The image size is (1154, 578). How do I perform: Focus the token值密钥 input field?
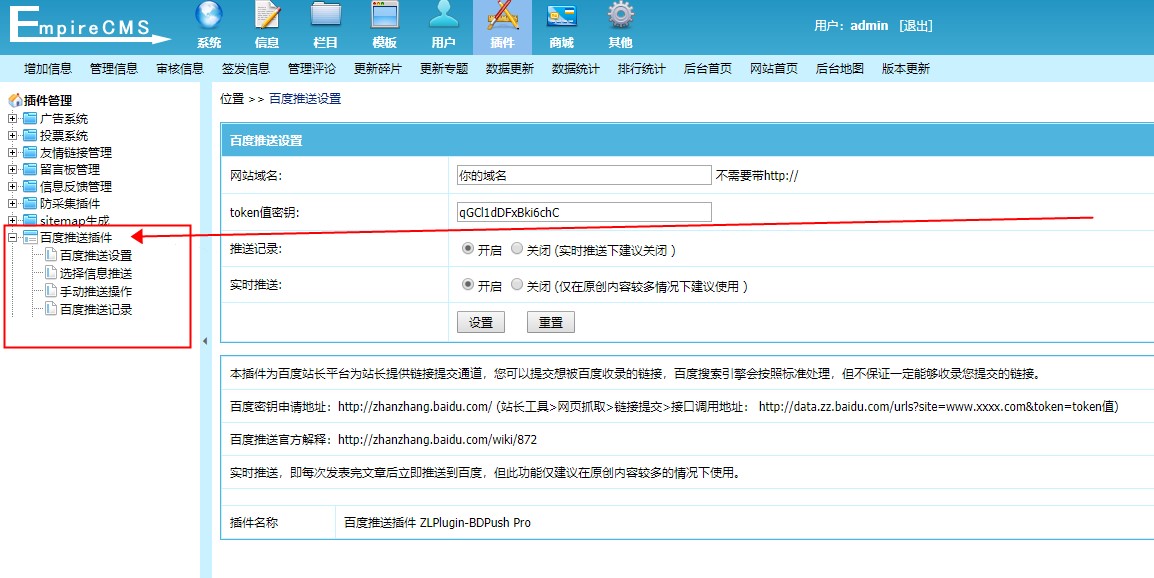584,212
